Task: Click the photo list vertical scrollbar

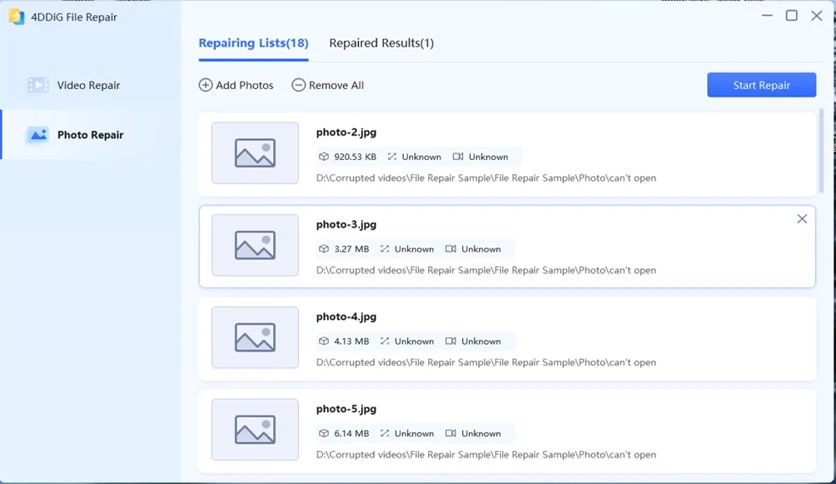Action: 821,151
